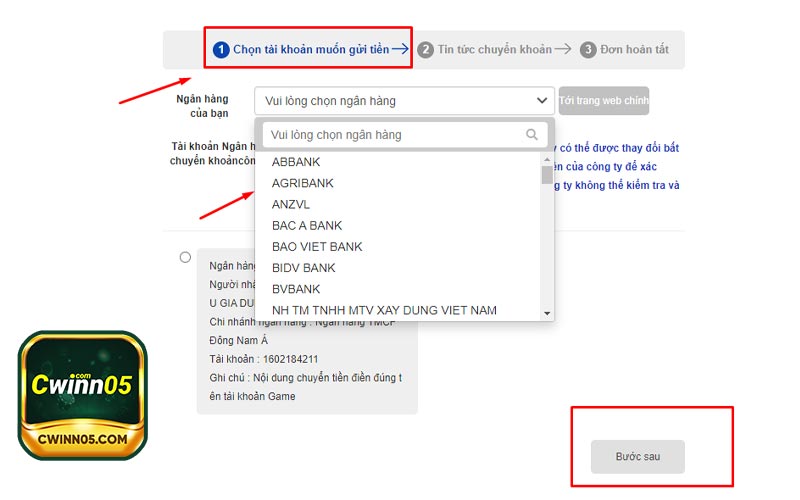Image resolution: width=800 pixels, height=500 pixels.
Task: Click the 'Bước sau' next button
Action: [x=638, y=457]
